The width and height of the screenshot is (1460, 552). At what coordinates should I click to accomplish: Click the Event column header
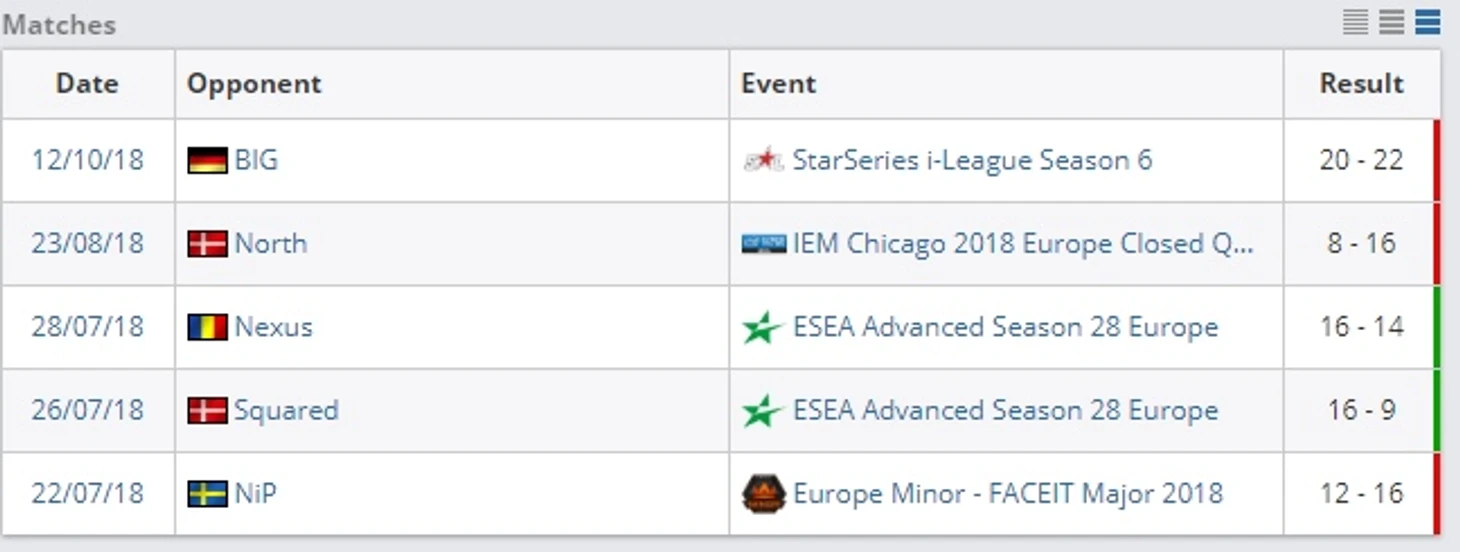click(x=778, y=83)
